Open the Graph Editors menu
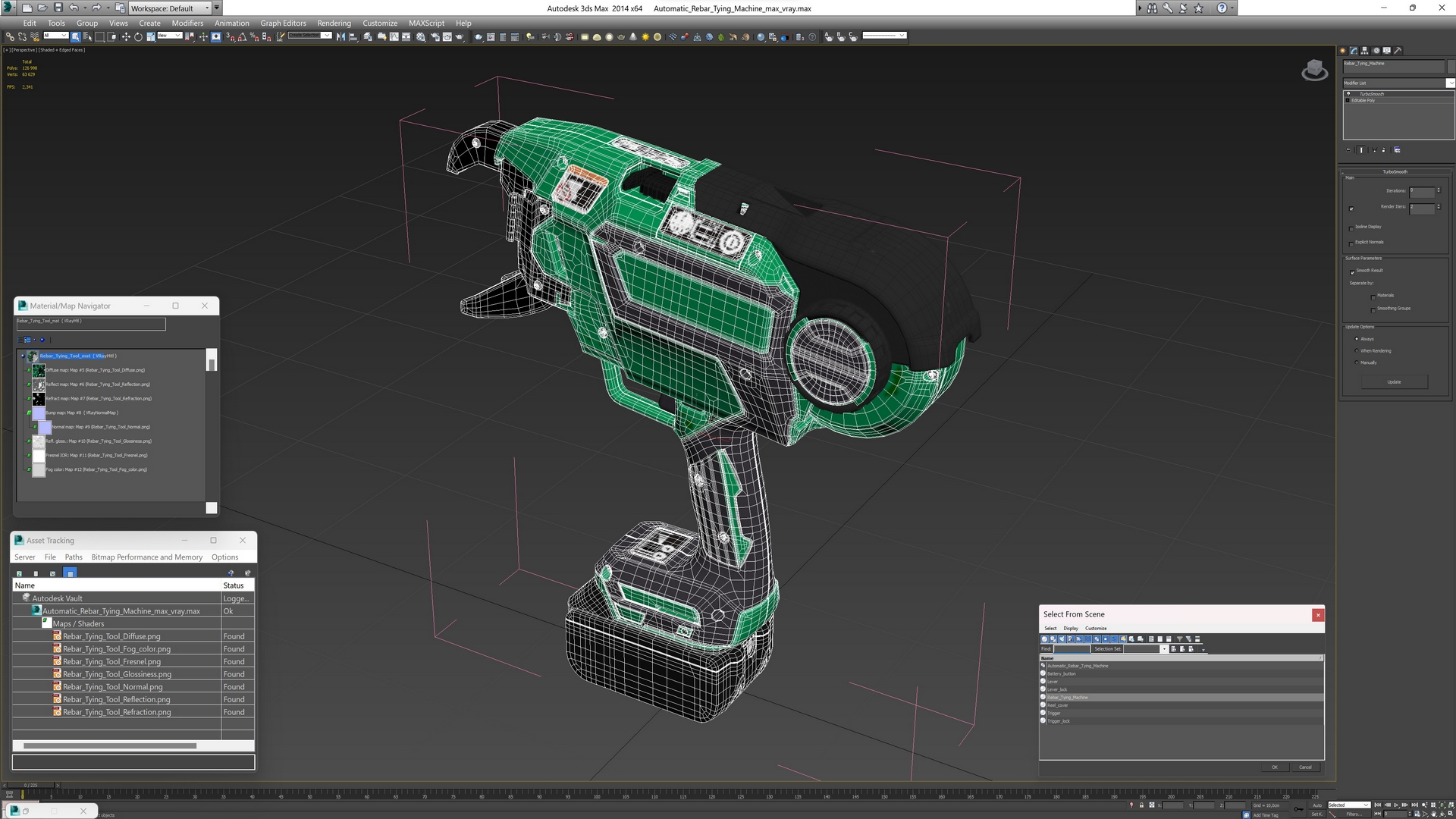Viewport: 1456px width, 819px height. [x=283, y=23]
